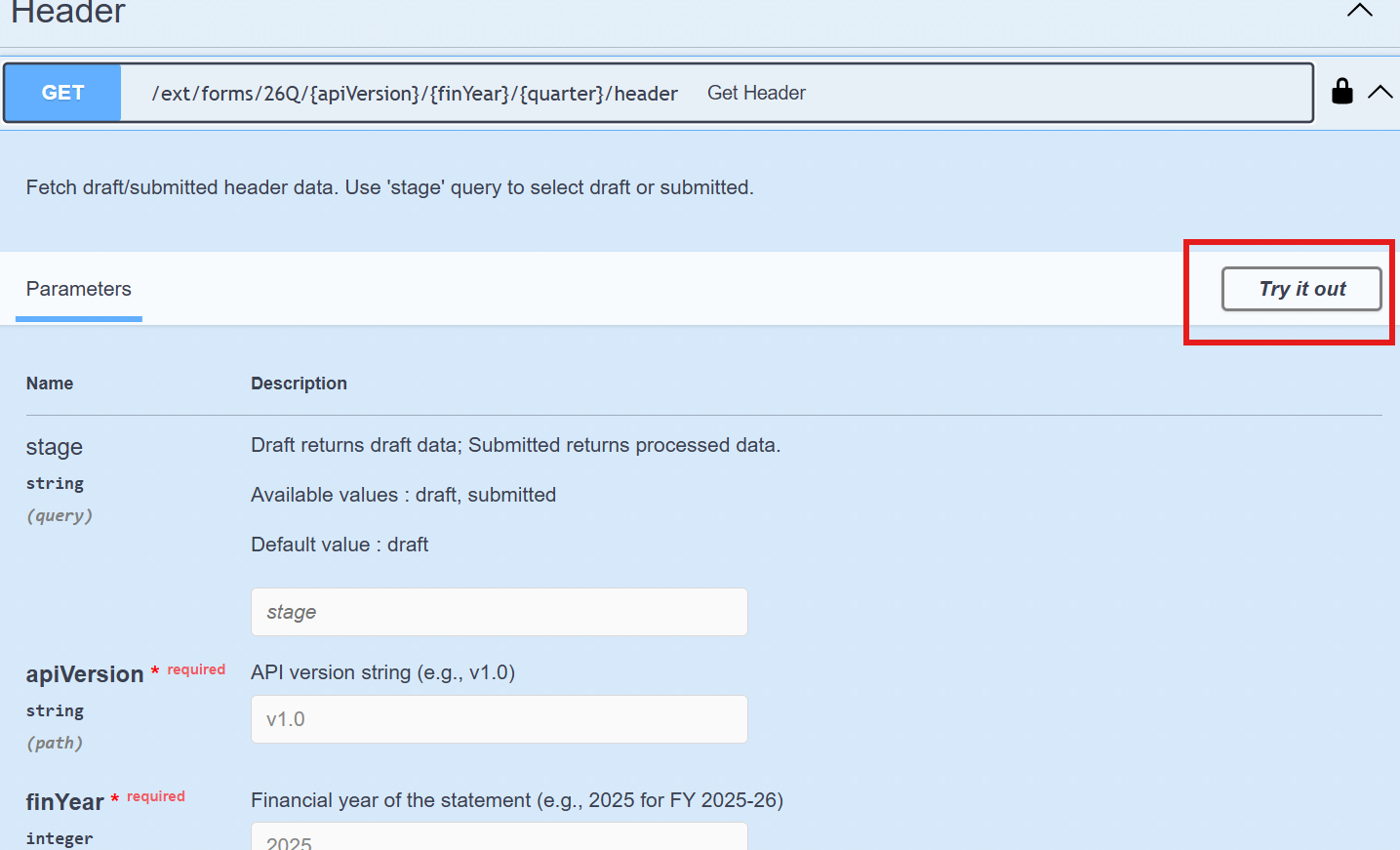Collapse the Header section using top chevron
The width and height of the screenshot is (1400, 850).
[1359, 11]
